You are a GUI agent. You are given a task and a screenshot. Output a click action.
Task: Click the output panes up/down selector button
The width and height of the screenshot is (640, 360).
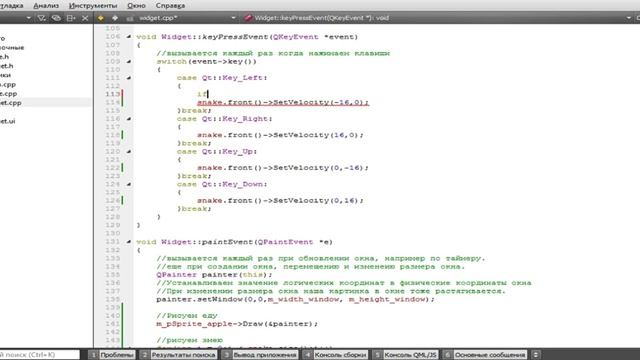(536, 355)
